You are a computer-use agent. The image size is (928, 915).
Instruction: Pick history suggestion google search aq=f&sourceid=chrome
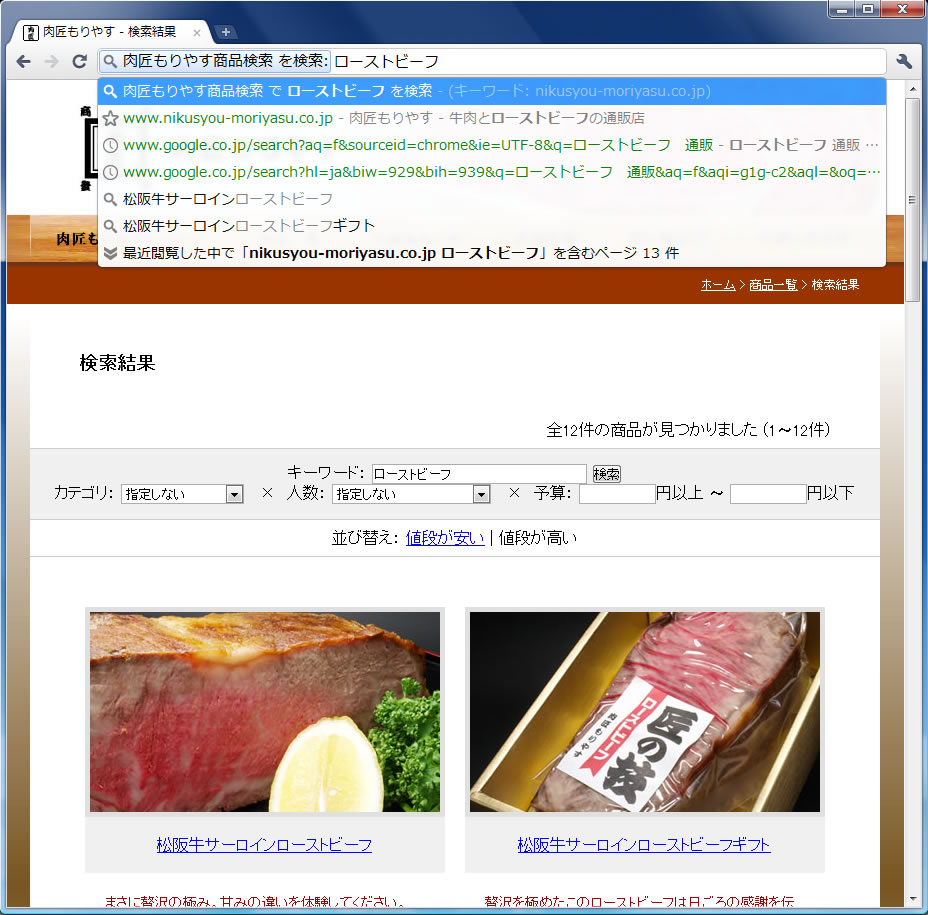pyautogui.click(x=491, y=145)
